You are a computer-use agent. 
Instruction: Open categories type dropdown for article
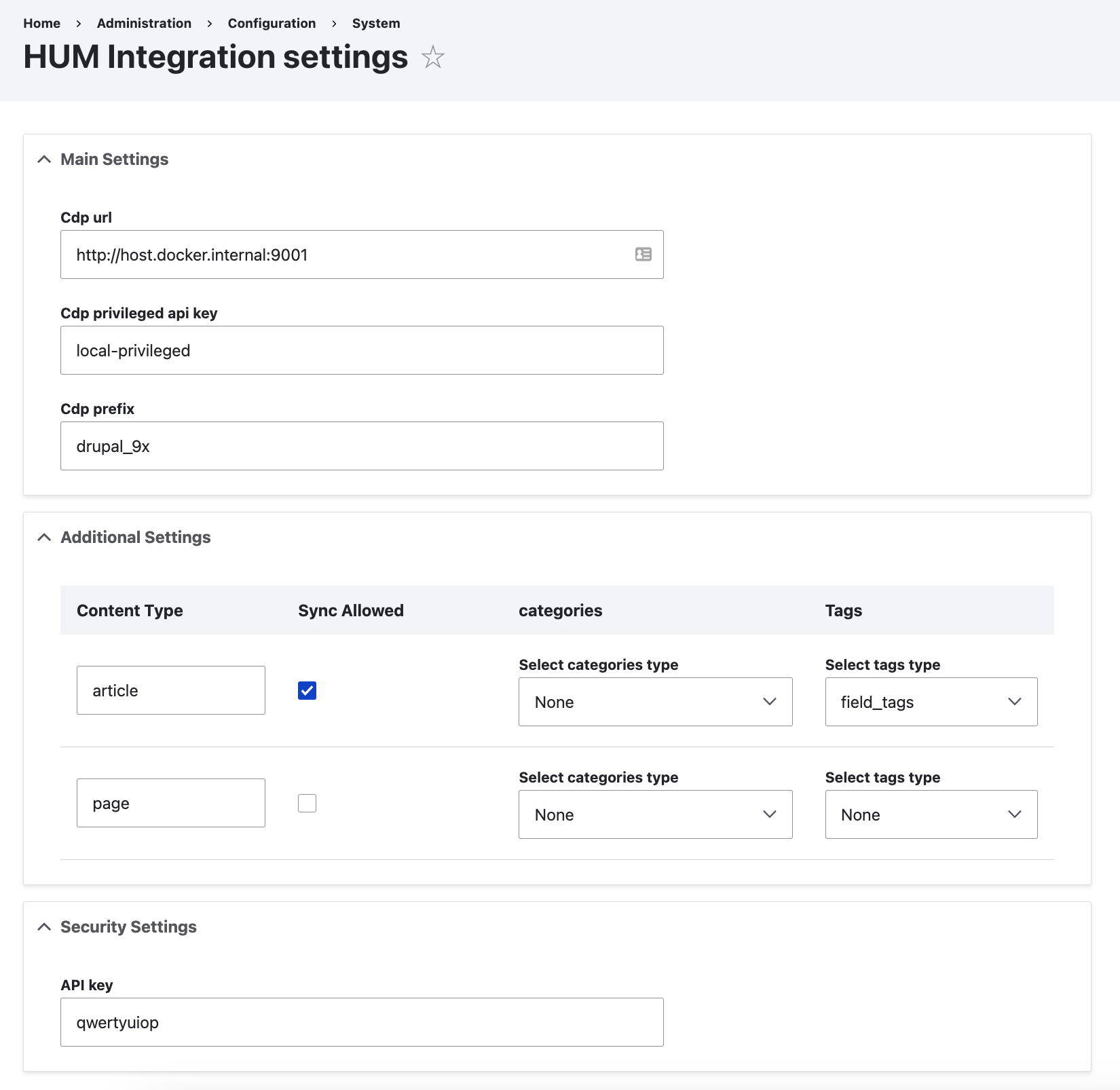pyautogui.click(x=655, y=702)
